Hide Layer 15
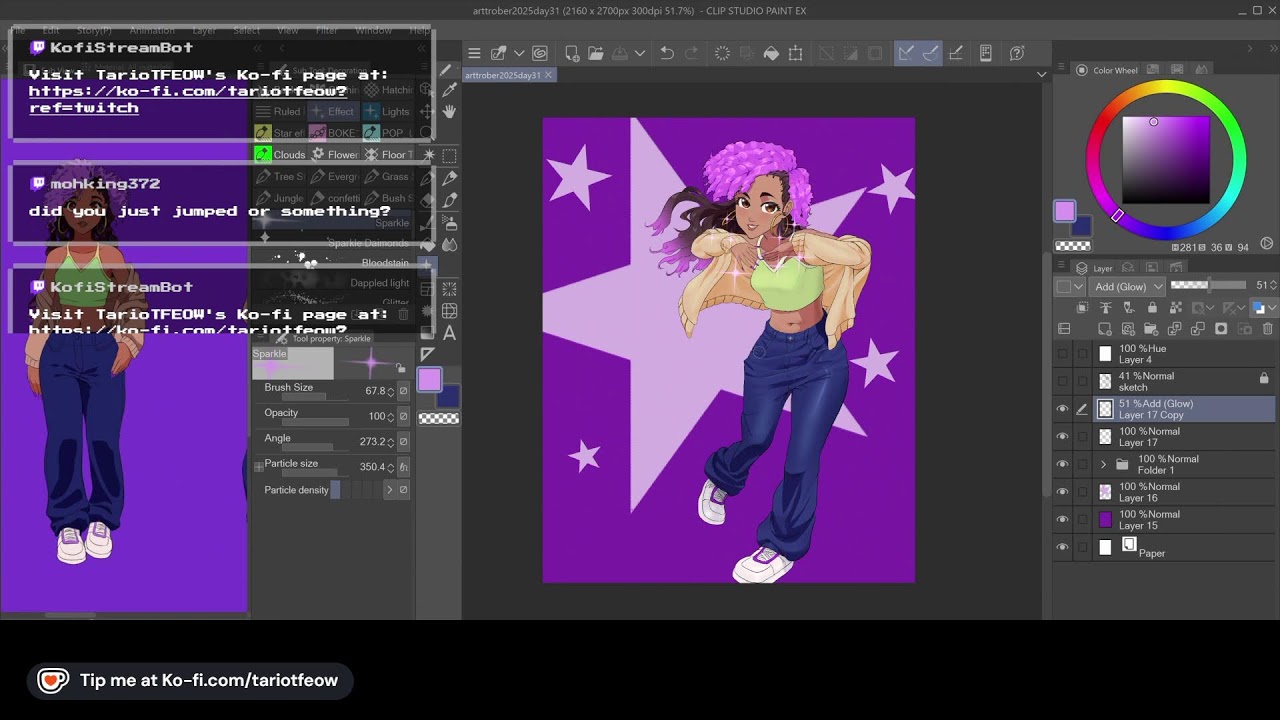Screen dimensions: 1280x720 pyautogui.click(x=1062, y=519)
